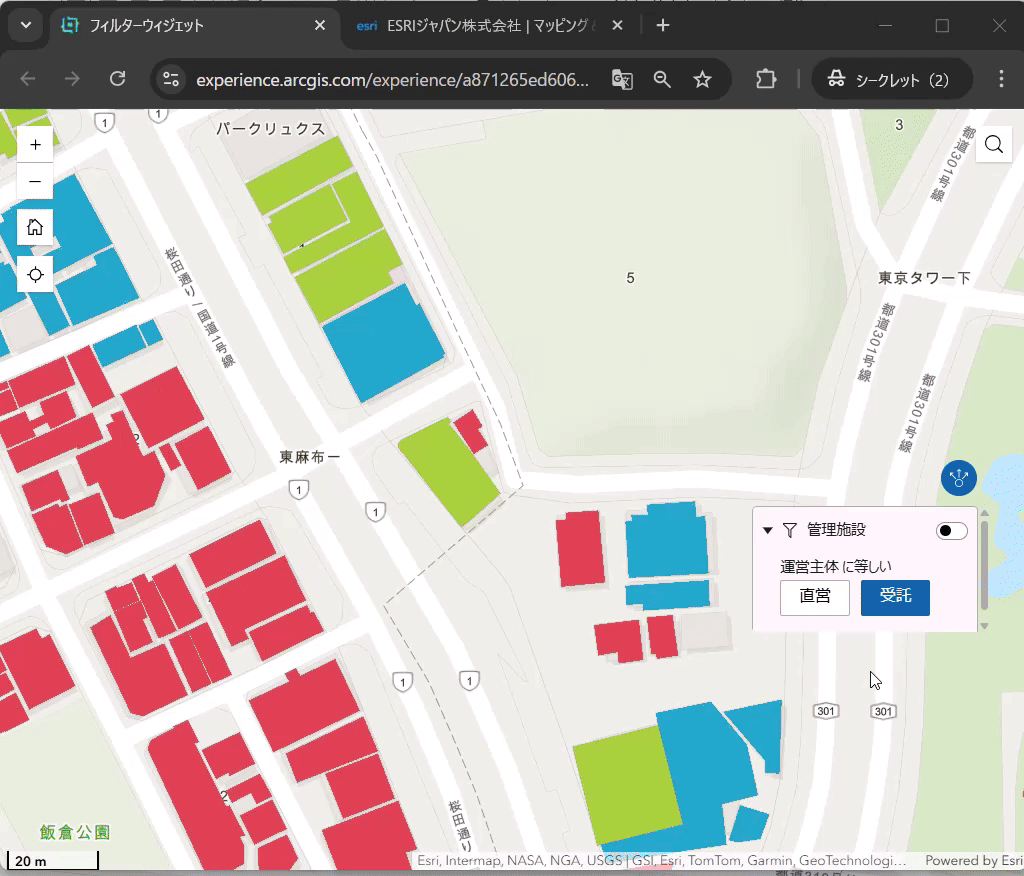The image size is (1024, 876).
Task: Collapse the 管理施設 filter section
Action: (x=768, y=531)
